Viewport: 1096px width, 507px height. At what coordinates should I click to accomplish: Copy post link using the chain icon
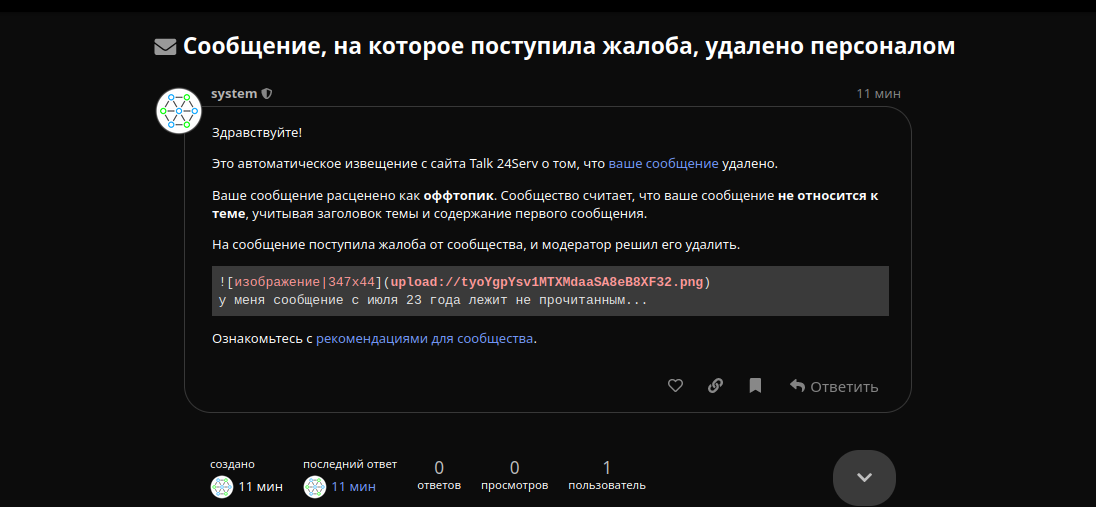click(x=715, y=386)
